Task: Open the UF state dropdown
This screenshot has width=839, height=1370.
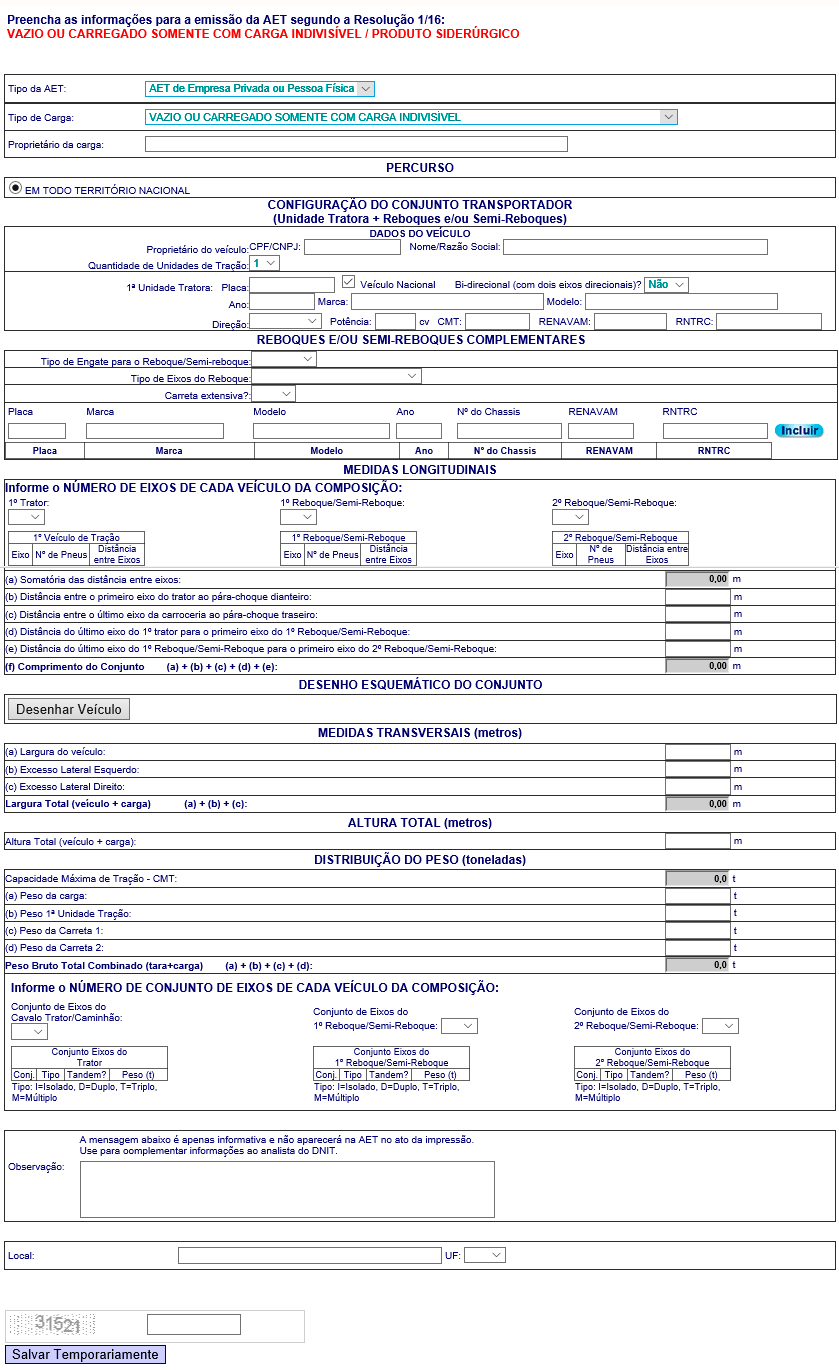Action: pyautogui.click(x=485, y=1255)
